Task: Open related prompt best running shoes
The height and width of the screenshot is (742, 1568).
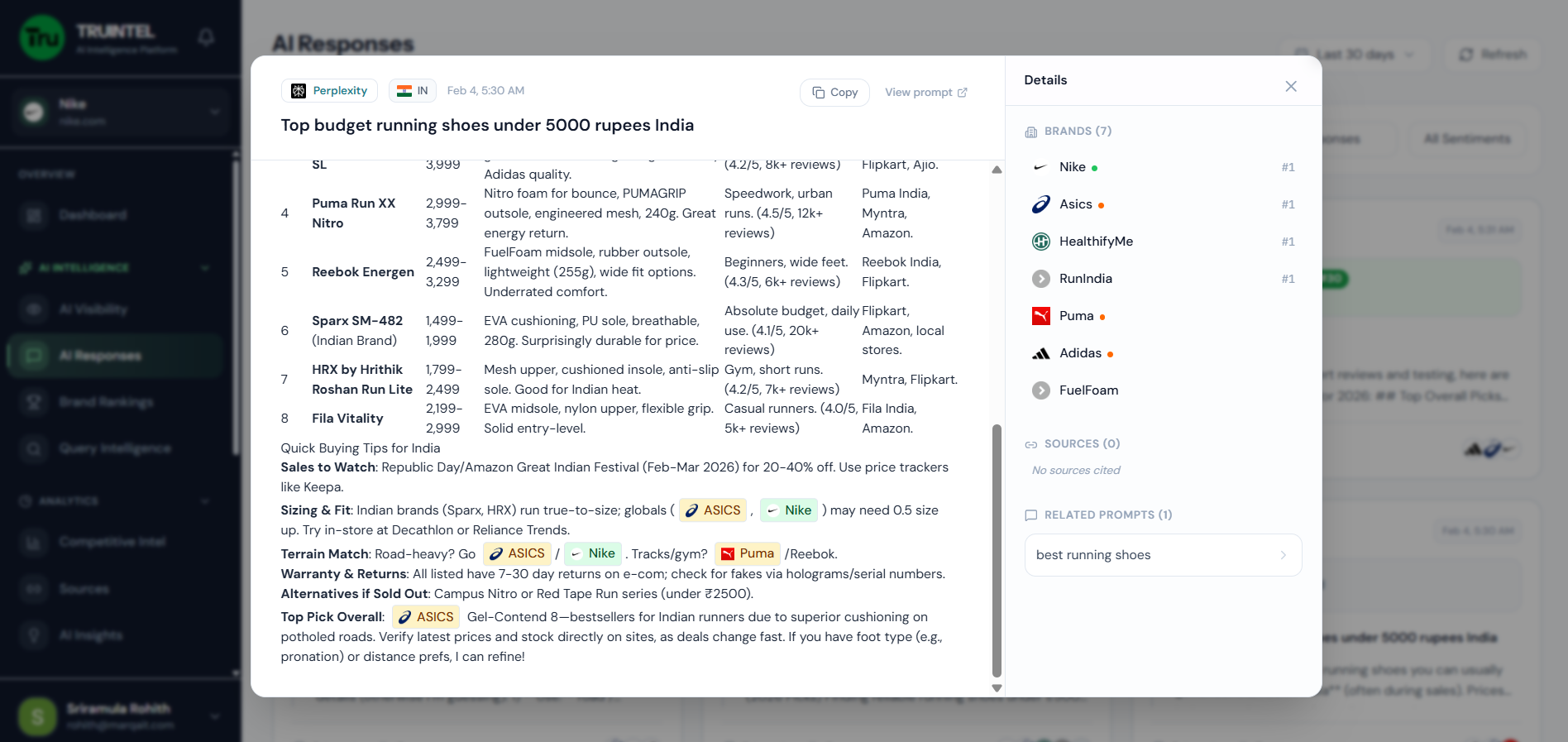Action: (x=1162, y=555)
